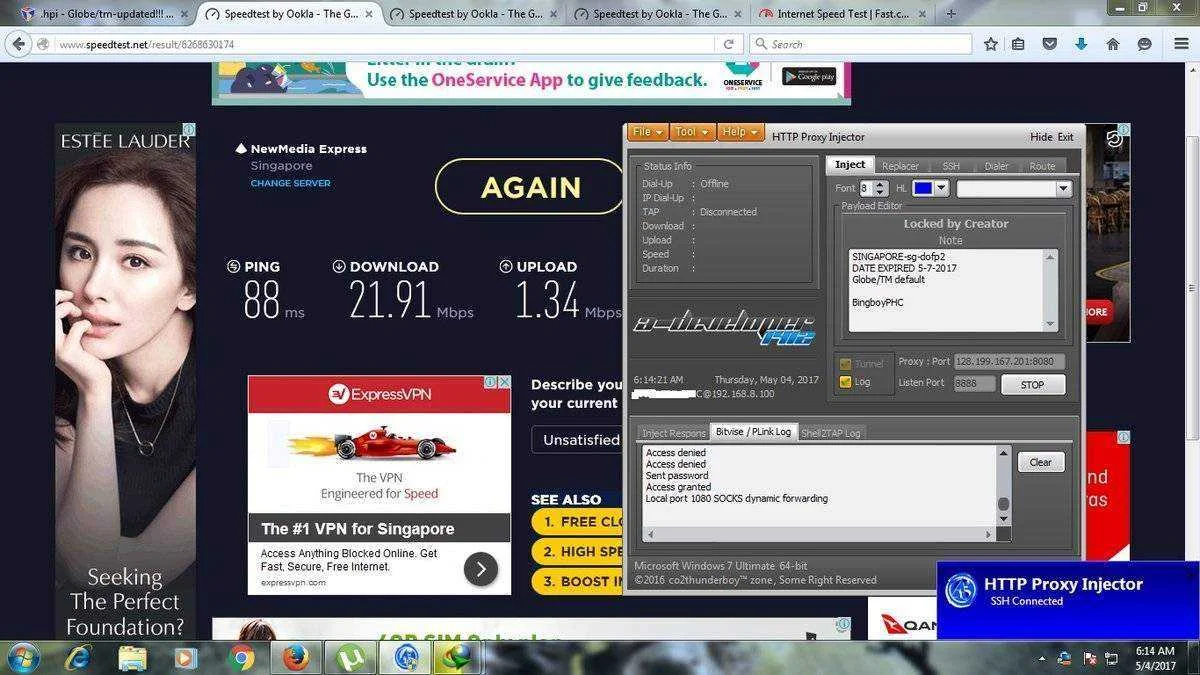Screen dimensions: 1200x675
Task: Click the blue HL color swatch
Action: (x=922, y=188)
